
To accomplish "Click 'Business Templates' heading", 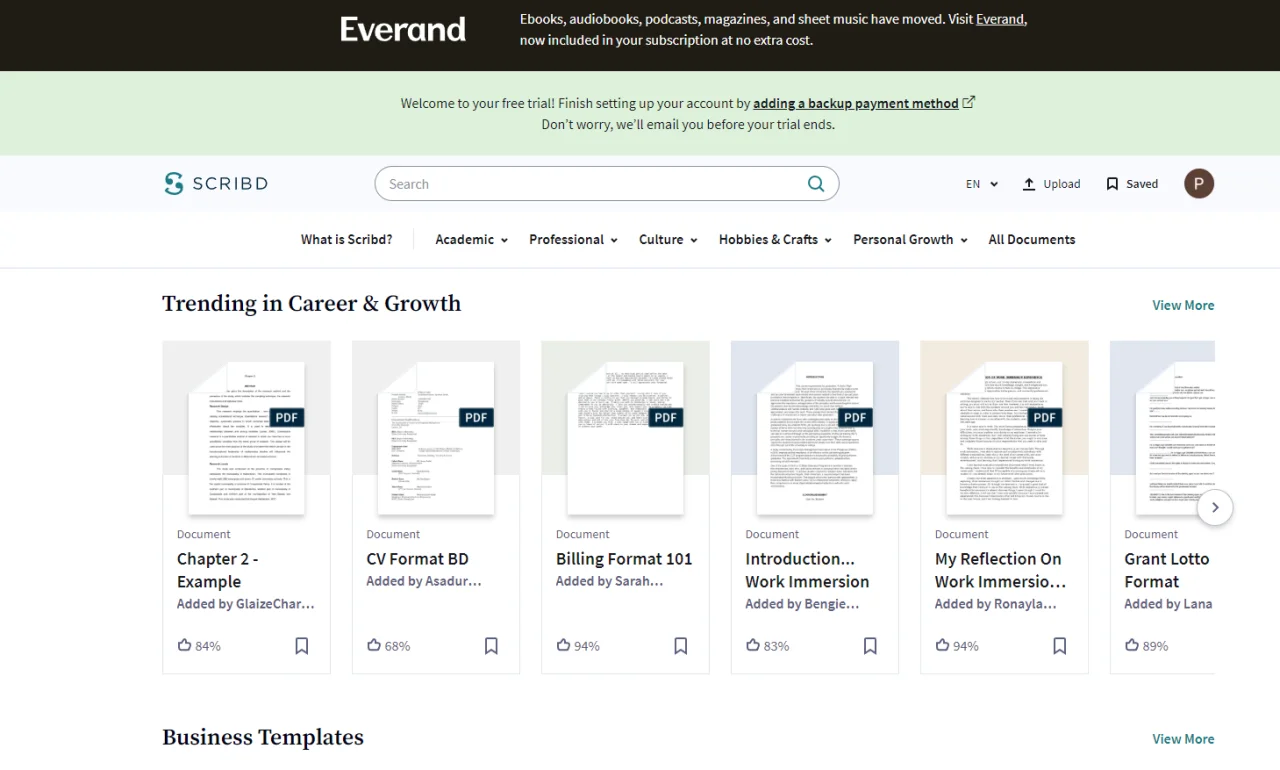I will 263,738.
